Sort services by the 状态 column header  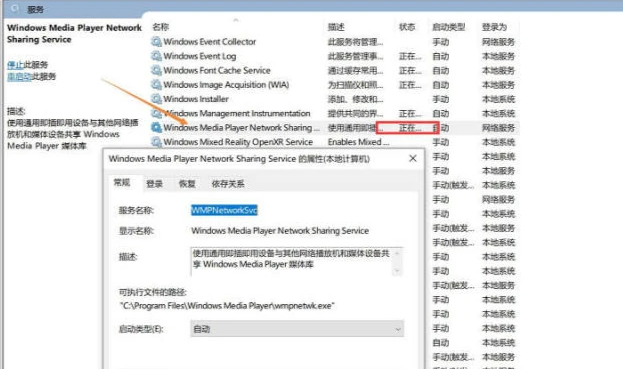(407, 27)
